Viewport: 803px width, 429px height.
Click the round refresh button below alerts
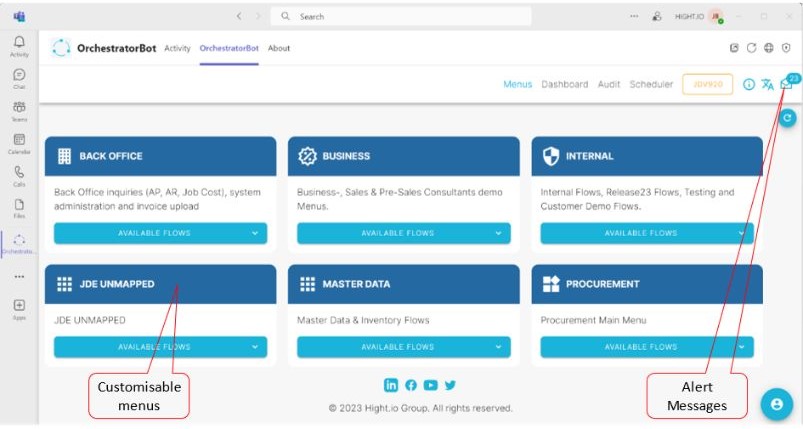click(787, 118)
